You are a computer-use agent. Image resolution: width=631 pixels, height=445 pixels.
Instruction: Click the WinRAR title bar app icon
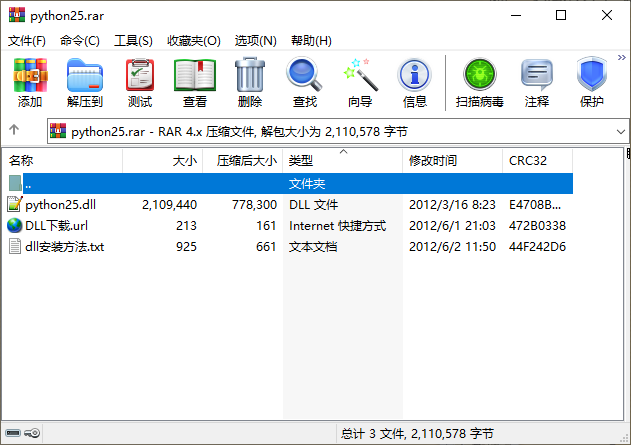[x=17, y=15]
